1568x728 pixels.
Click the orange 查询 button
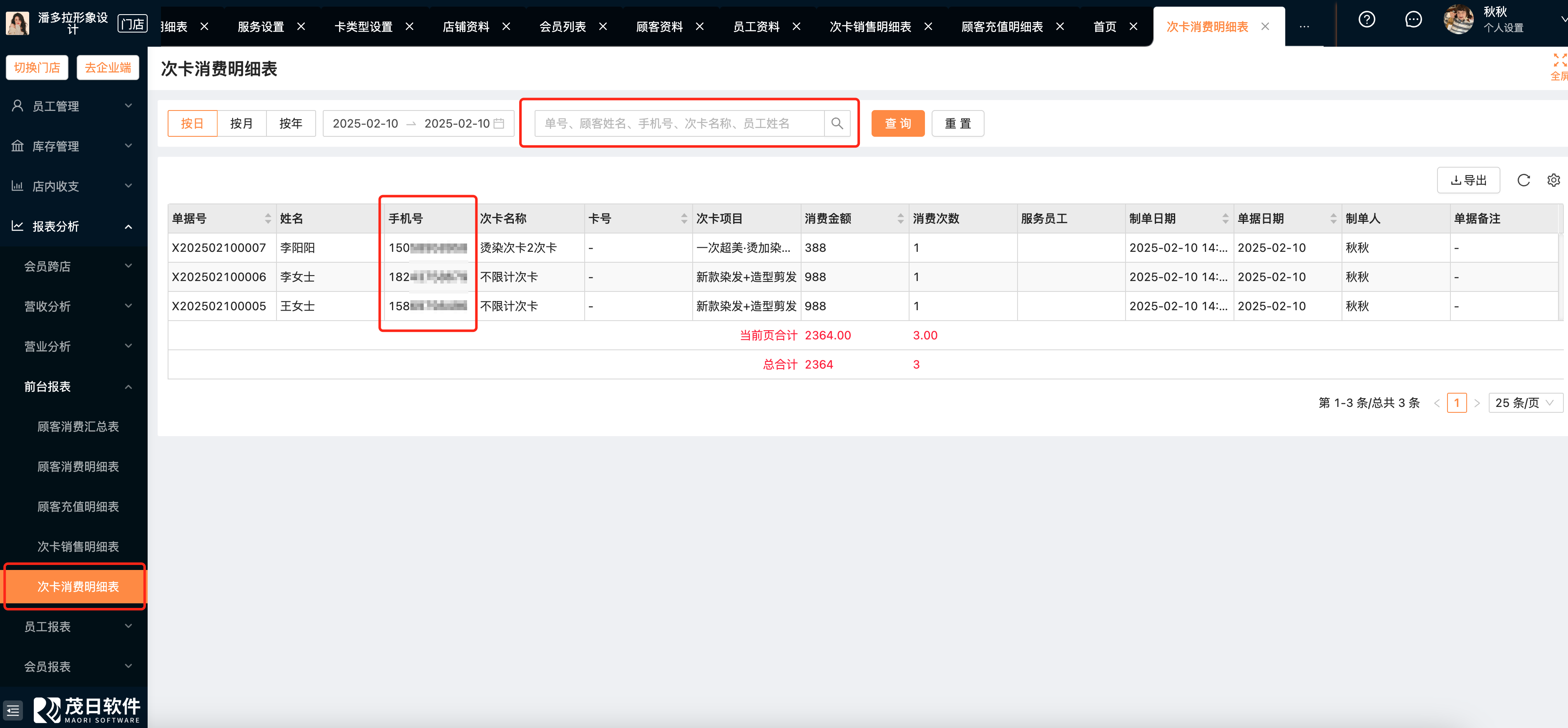(897, 123)
